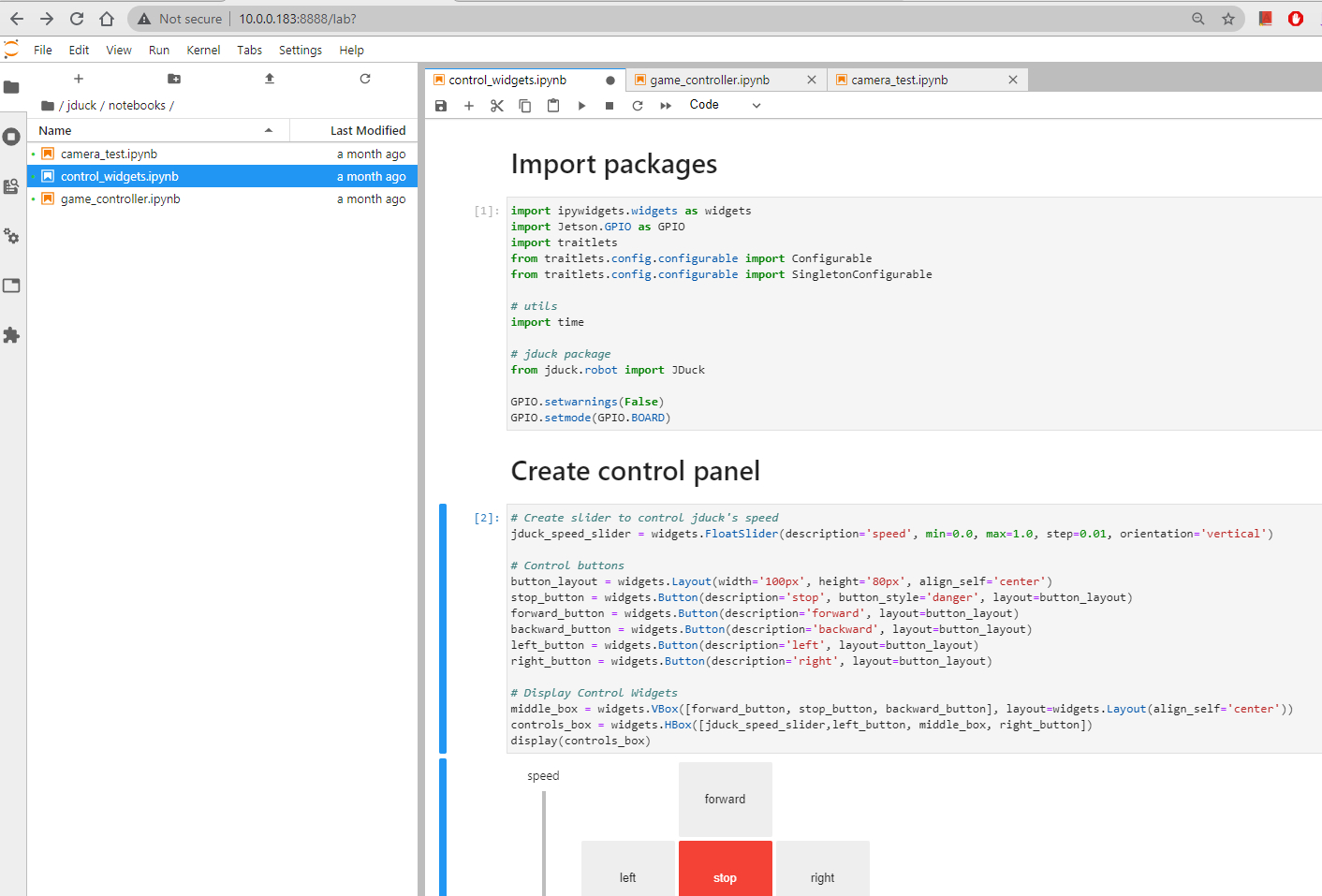1322x896 pixels.
Task: Upload files using the upload icon
Action: [270, 79]
